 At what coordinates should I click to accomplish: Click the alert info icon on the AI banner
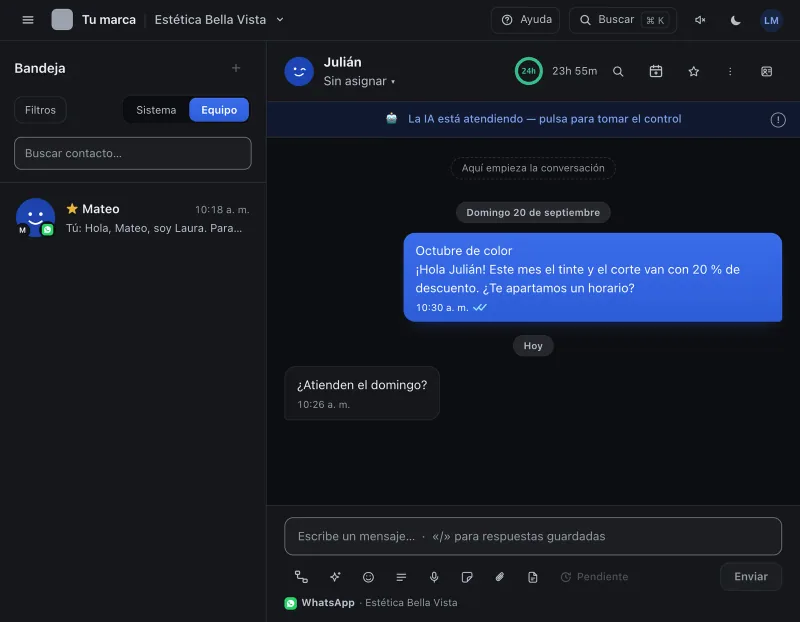pos(778,120)
